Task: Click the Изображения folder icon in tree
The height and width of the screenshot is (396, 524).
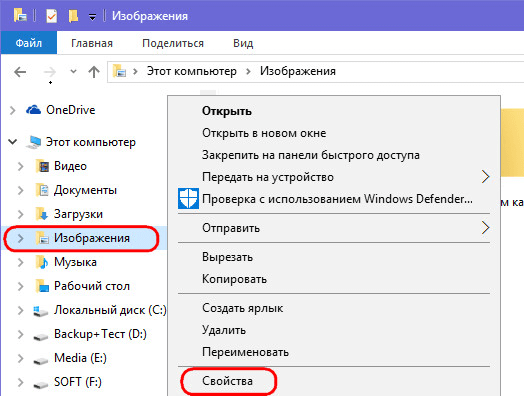Action: pos(42,238)
